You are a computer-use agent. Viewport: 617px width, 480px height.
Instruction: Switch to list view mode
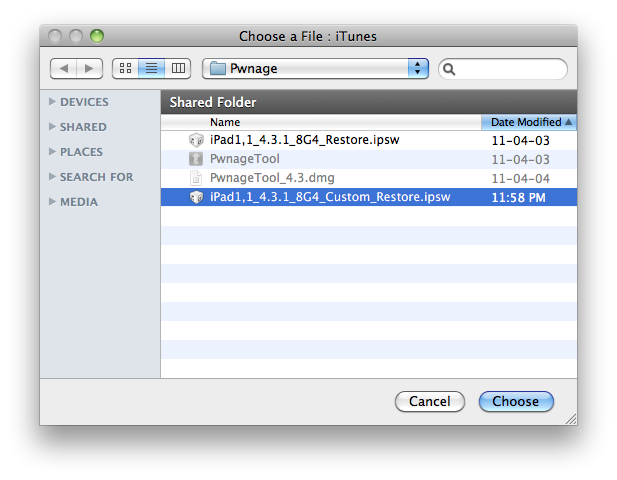pyautogui.click(x=152, y=68)
